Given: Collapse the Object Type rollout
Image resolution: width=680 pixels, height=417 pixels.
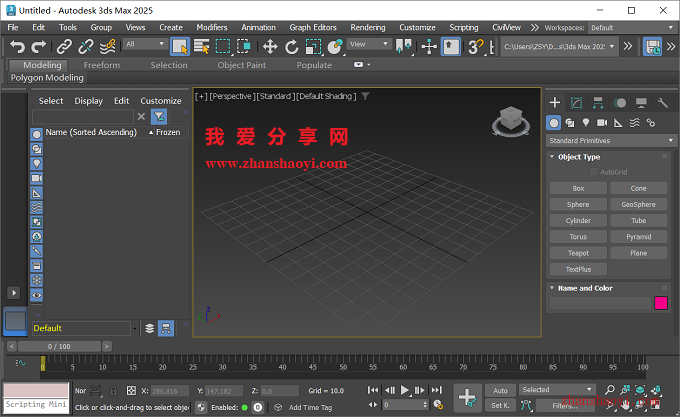Looking at the screenshot, I should coord(579,157).
